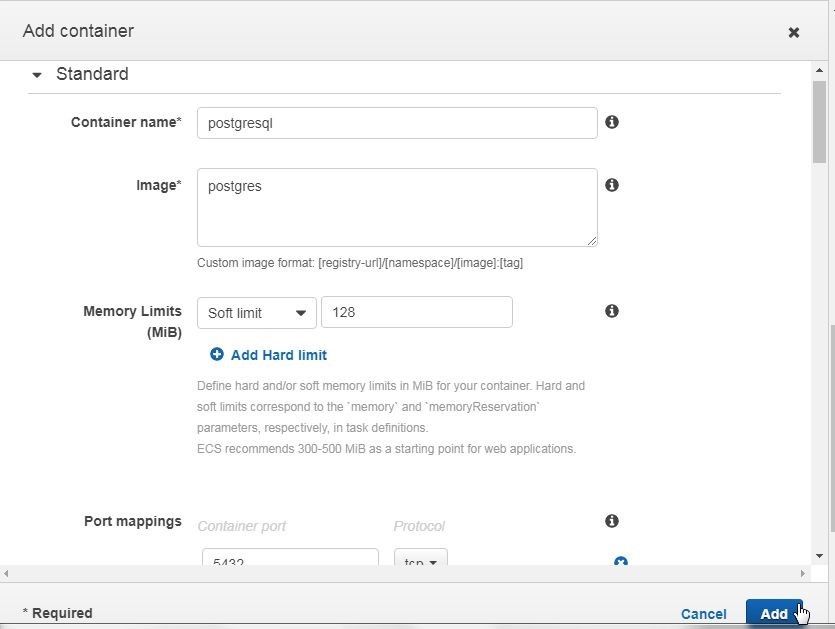Screen dimensions: 835x629
Task: Close the Add container dialog
Action: coord(793,32)
